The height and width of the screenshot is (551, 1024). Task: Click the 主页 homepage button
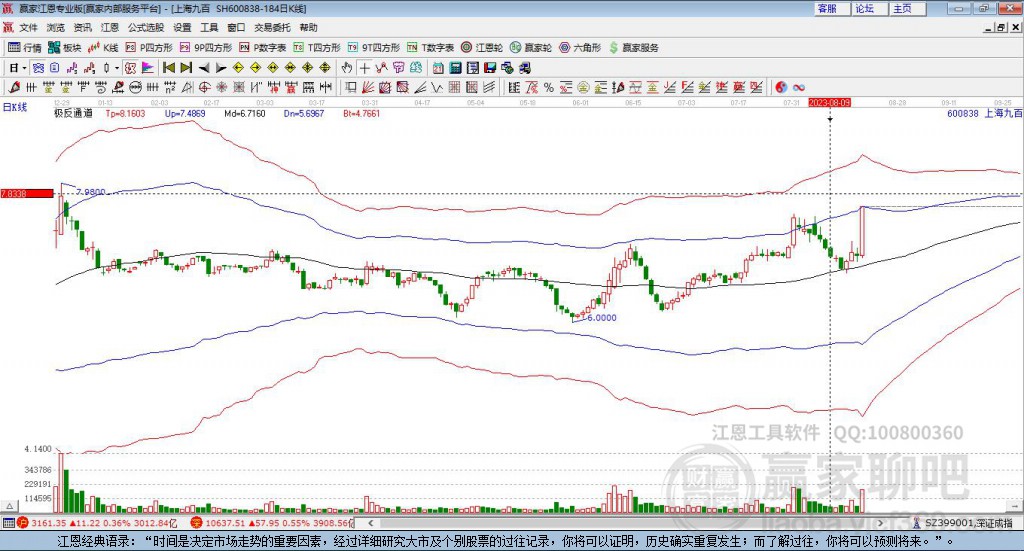[x=908, y=8]
